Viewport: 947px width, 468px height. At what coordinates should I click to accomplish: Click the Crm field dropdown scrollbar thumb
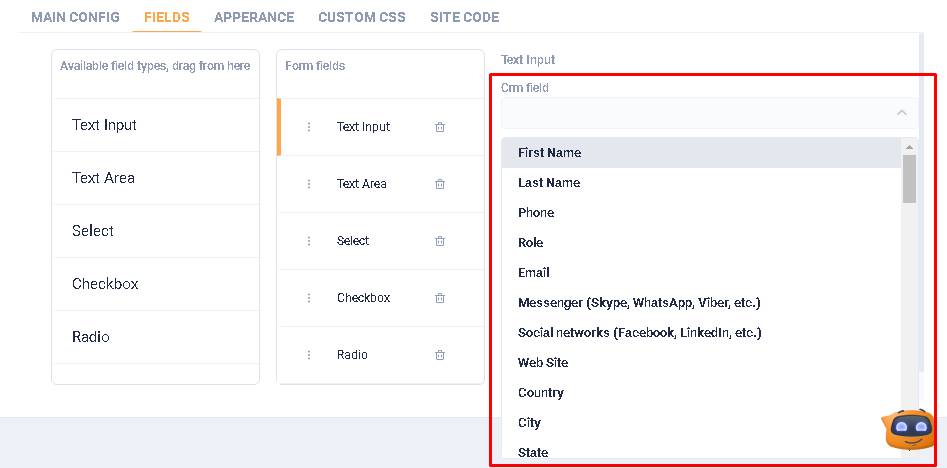click(909, 178)
